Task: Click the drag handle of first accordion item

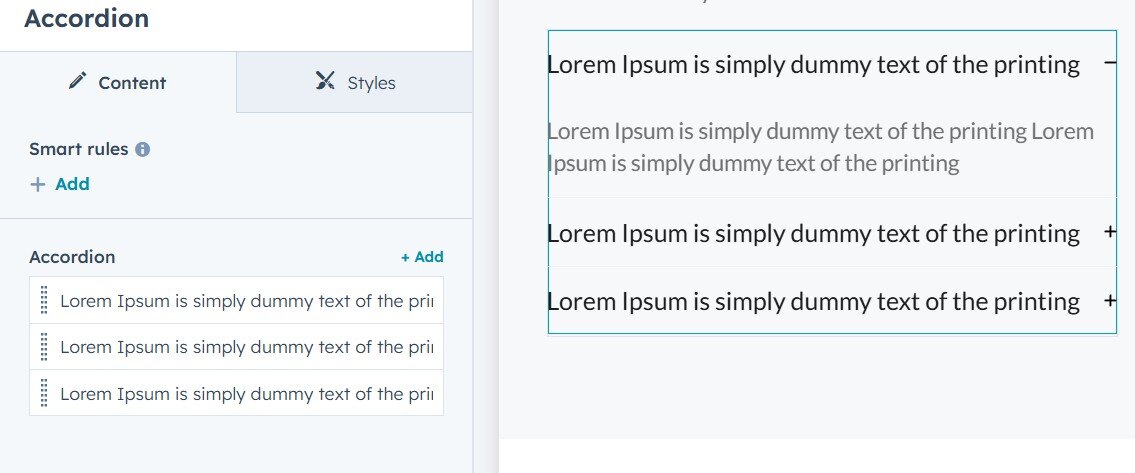Action: (44, 300)
